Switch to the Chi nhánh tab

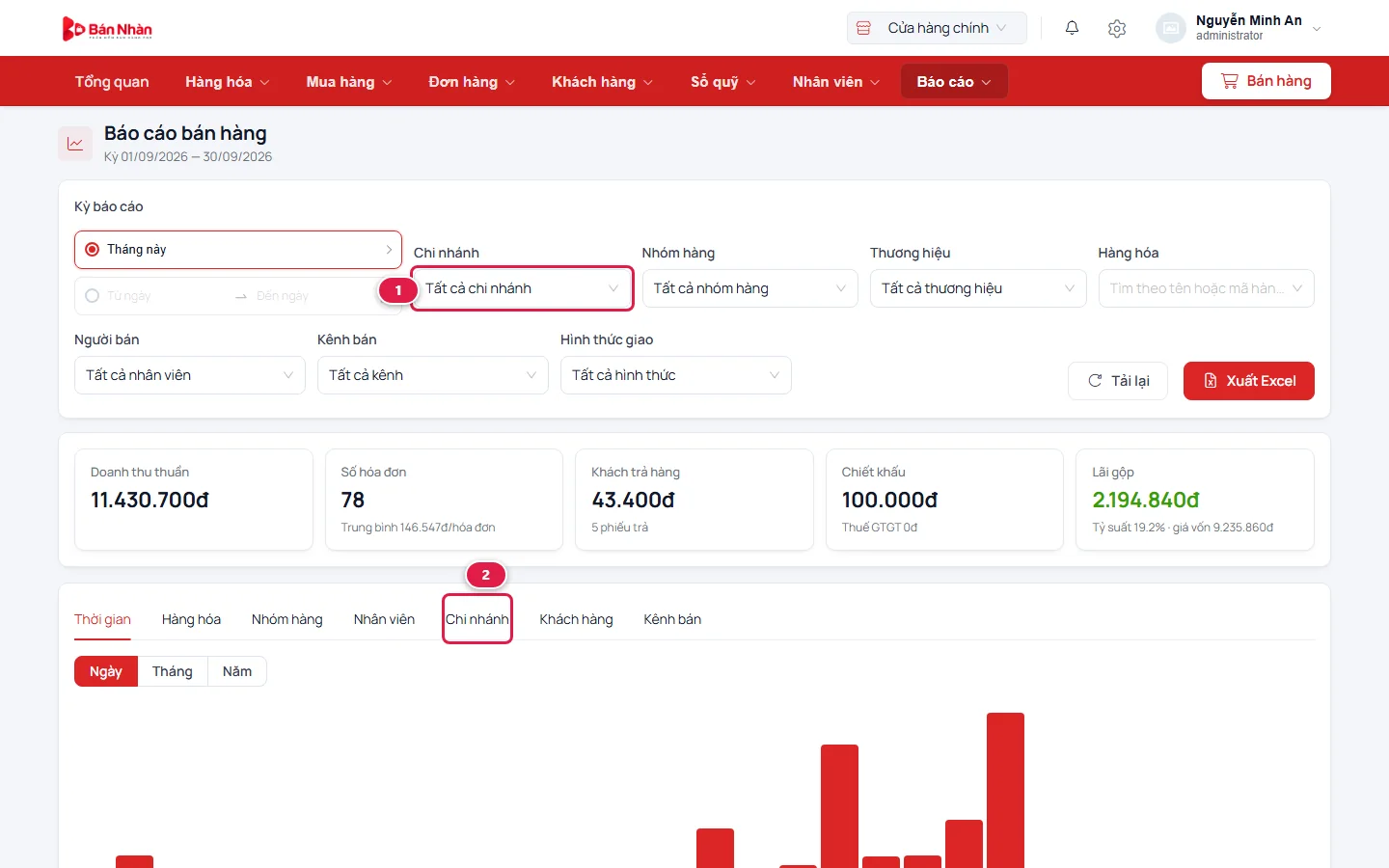tap(477, 619)
